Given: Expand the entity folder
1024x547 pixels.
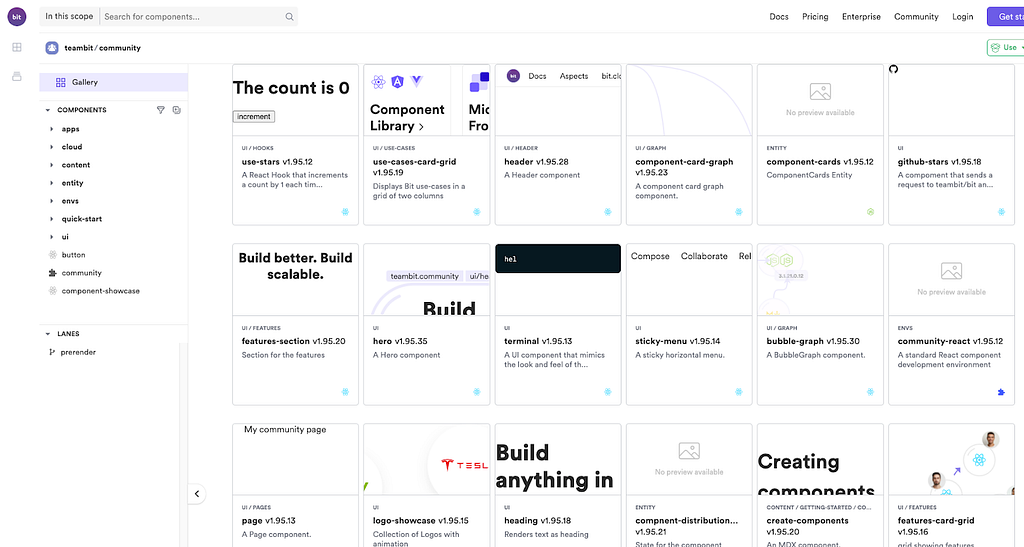Looking at the screenshot, I should pyautogui.click(x=52, y=183).
